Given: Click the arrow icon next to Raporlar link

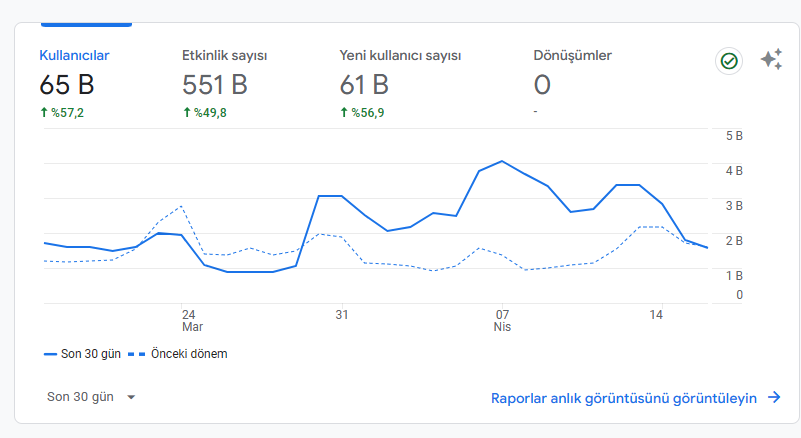Looking at the screenshot, I should 774,397.
